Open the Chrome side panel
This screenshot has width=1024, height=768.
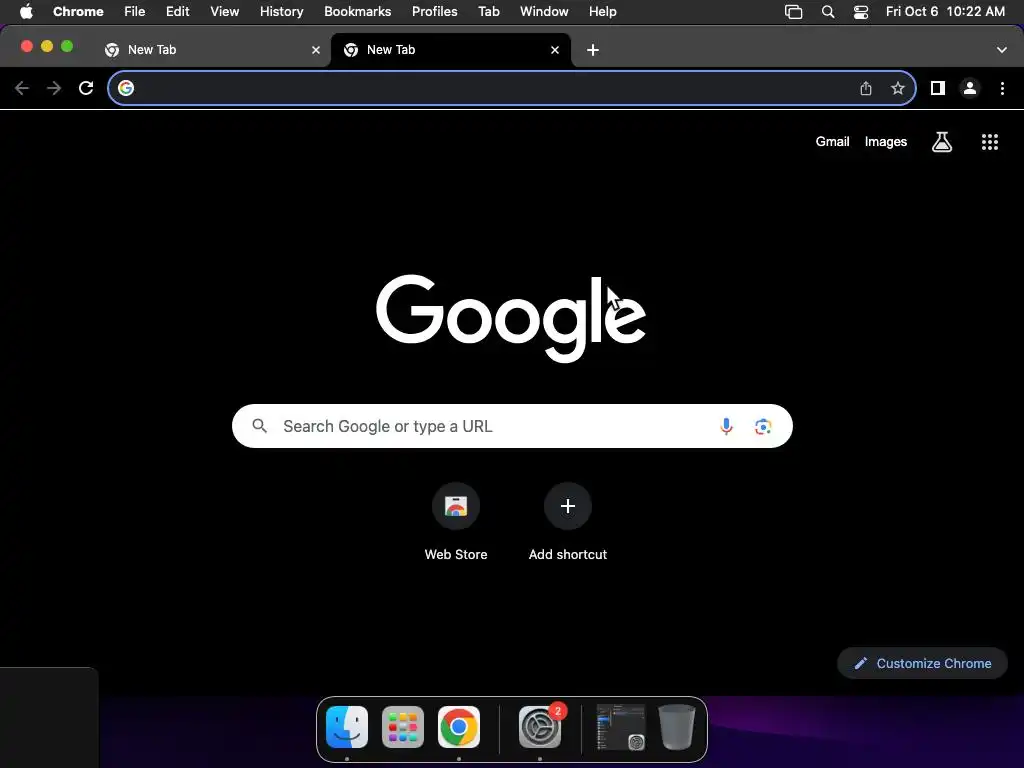tap(938, 88)
